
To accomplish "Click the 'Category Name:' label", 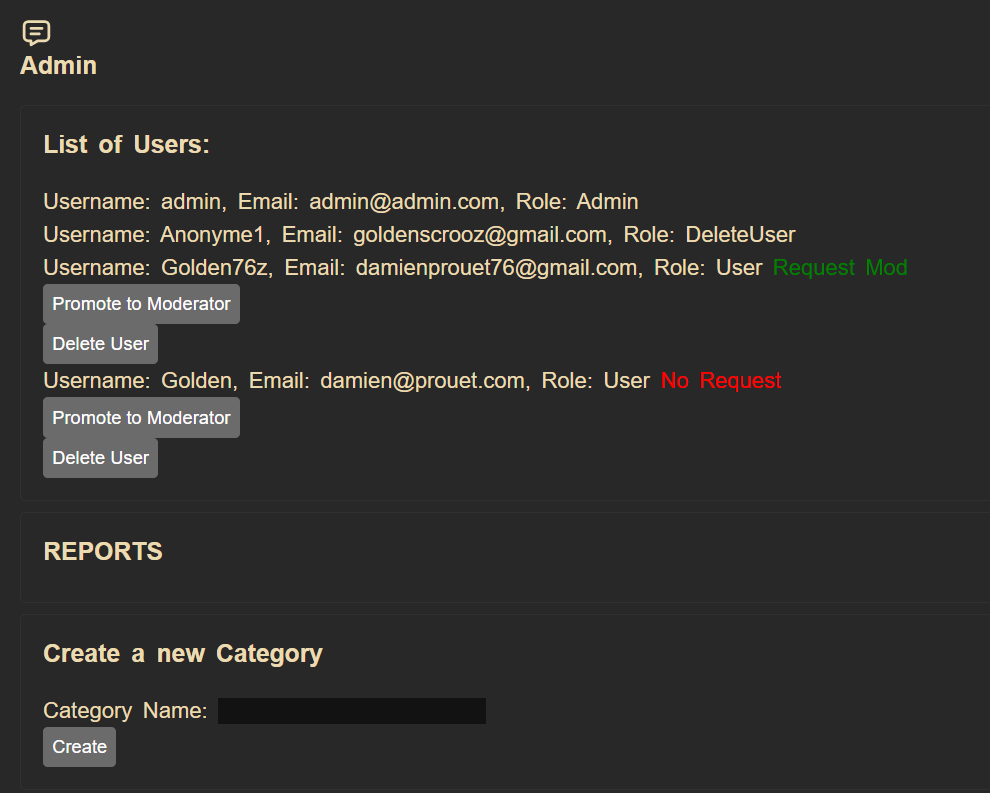I will (x=125, y=711).
